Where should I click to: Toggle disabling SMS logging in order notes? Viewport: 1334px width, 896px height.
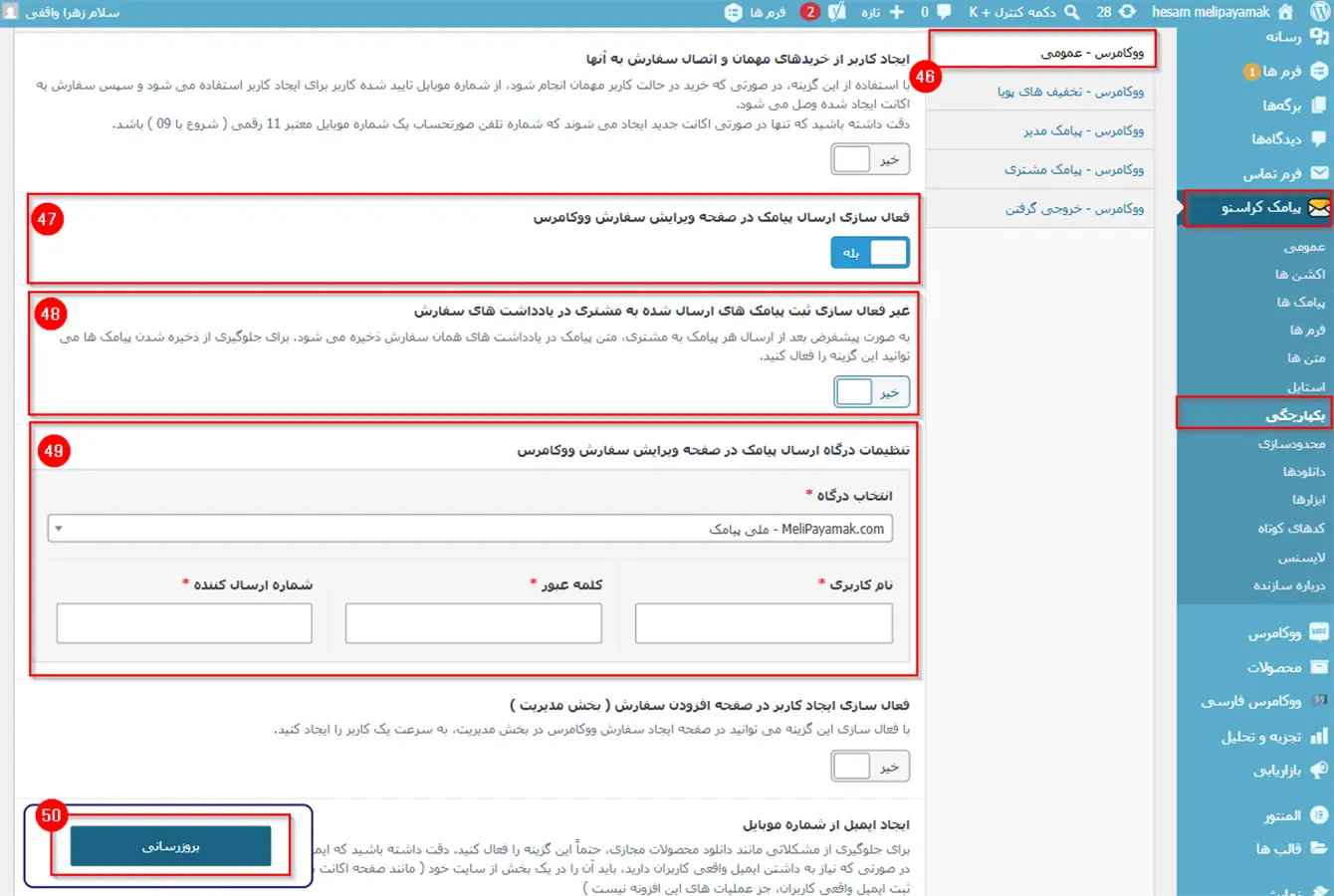pyautogui.click(x=872, y=392)
